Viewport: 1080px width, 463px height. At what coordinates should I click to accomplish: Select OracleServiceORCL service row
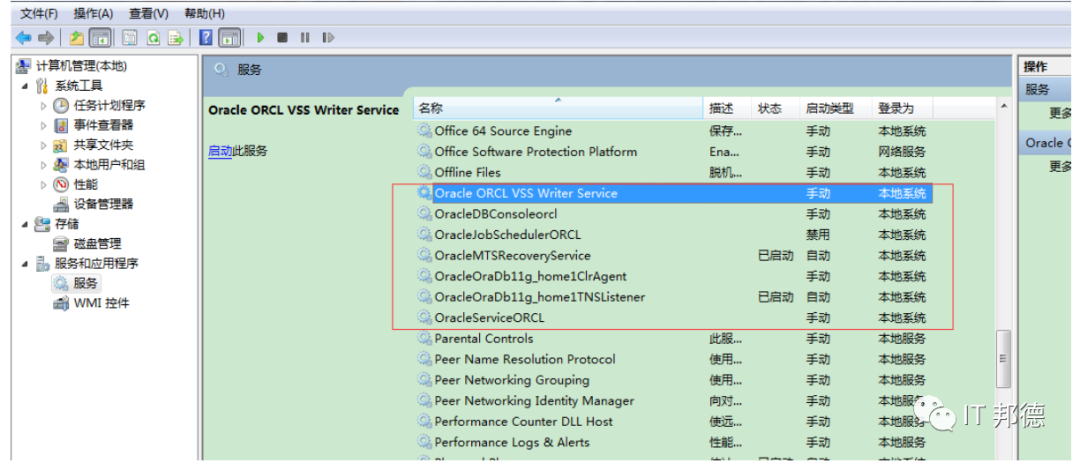pyautogui.click(x=674, y=318)
